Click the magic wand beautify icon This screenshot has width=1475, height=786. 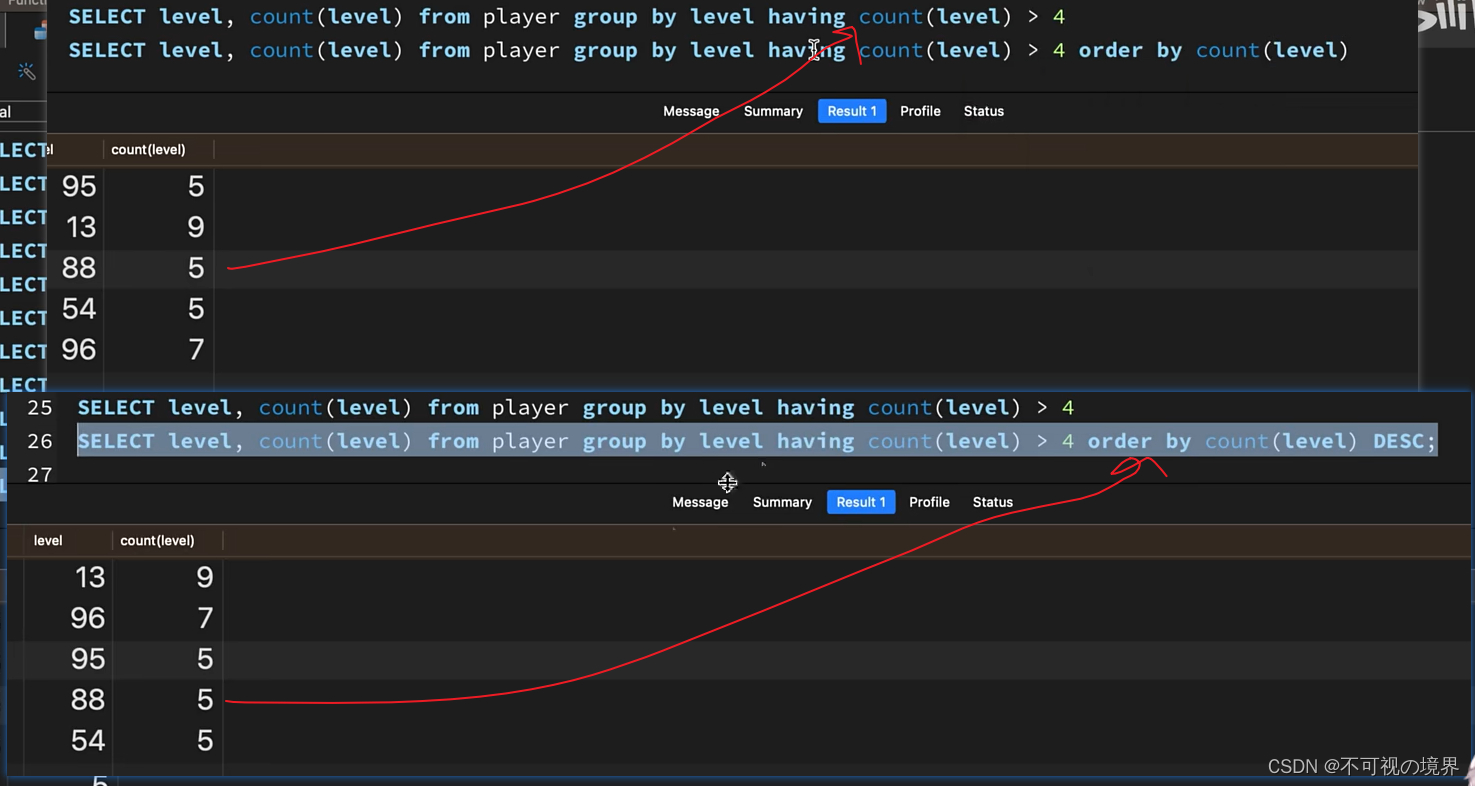pos(27,71)
